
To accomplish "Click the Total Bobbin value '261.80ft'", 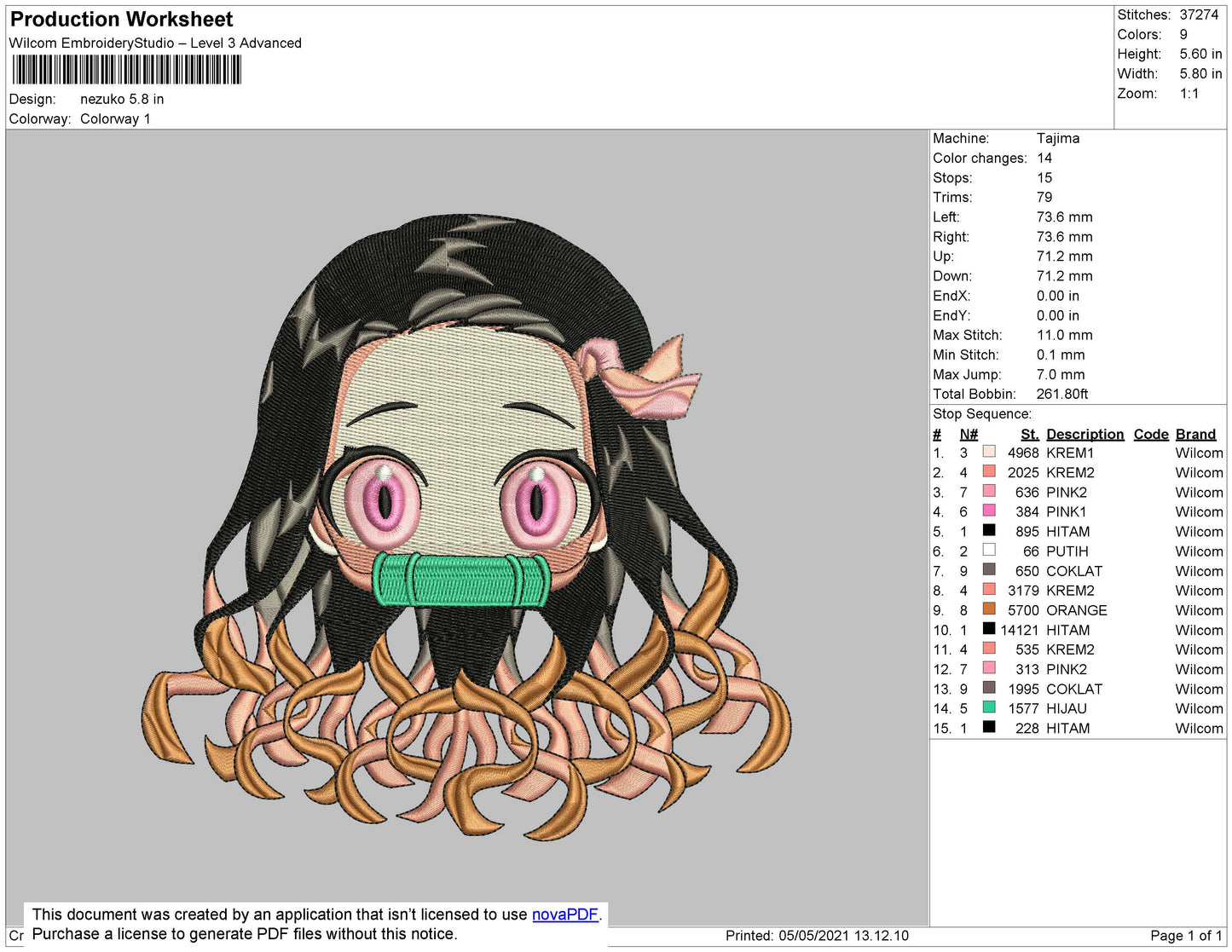I will 1062,395.
